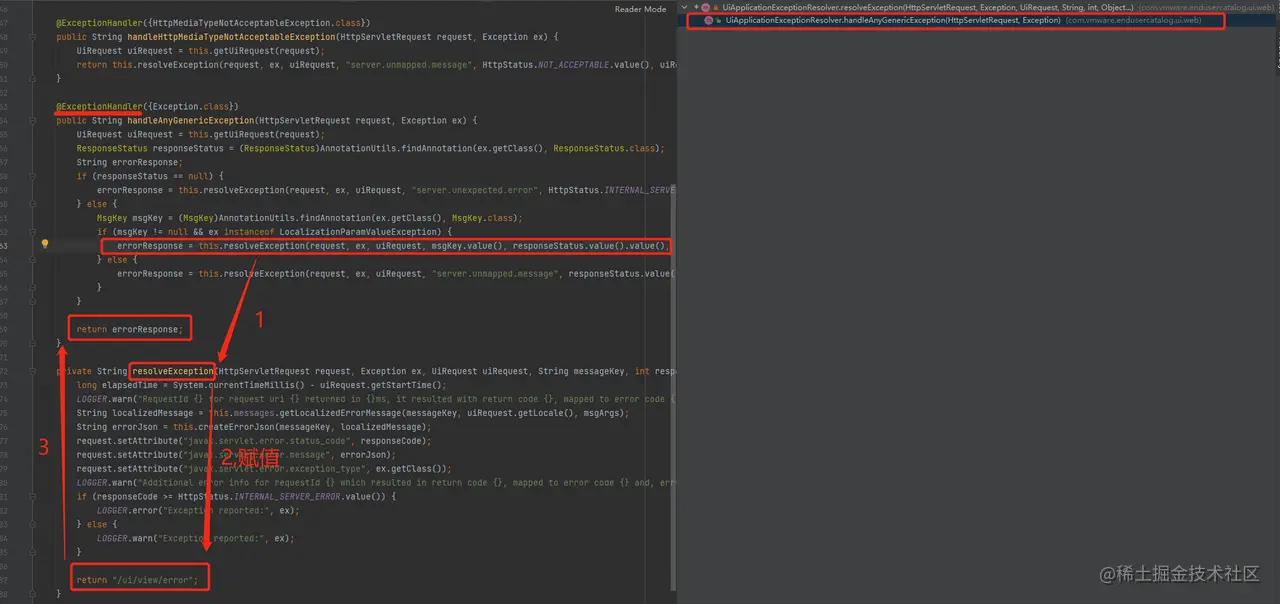
Task: Click the 'String errorResponse;' declaration line
Action: point(129,162)
